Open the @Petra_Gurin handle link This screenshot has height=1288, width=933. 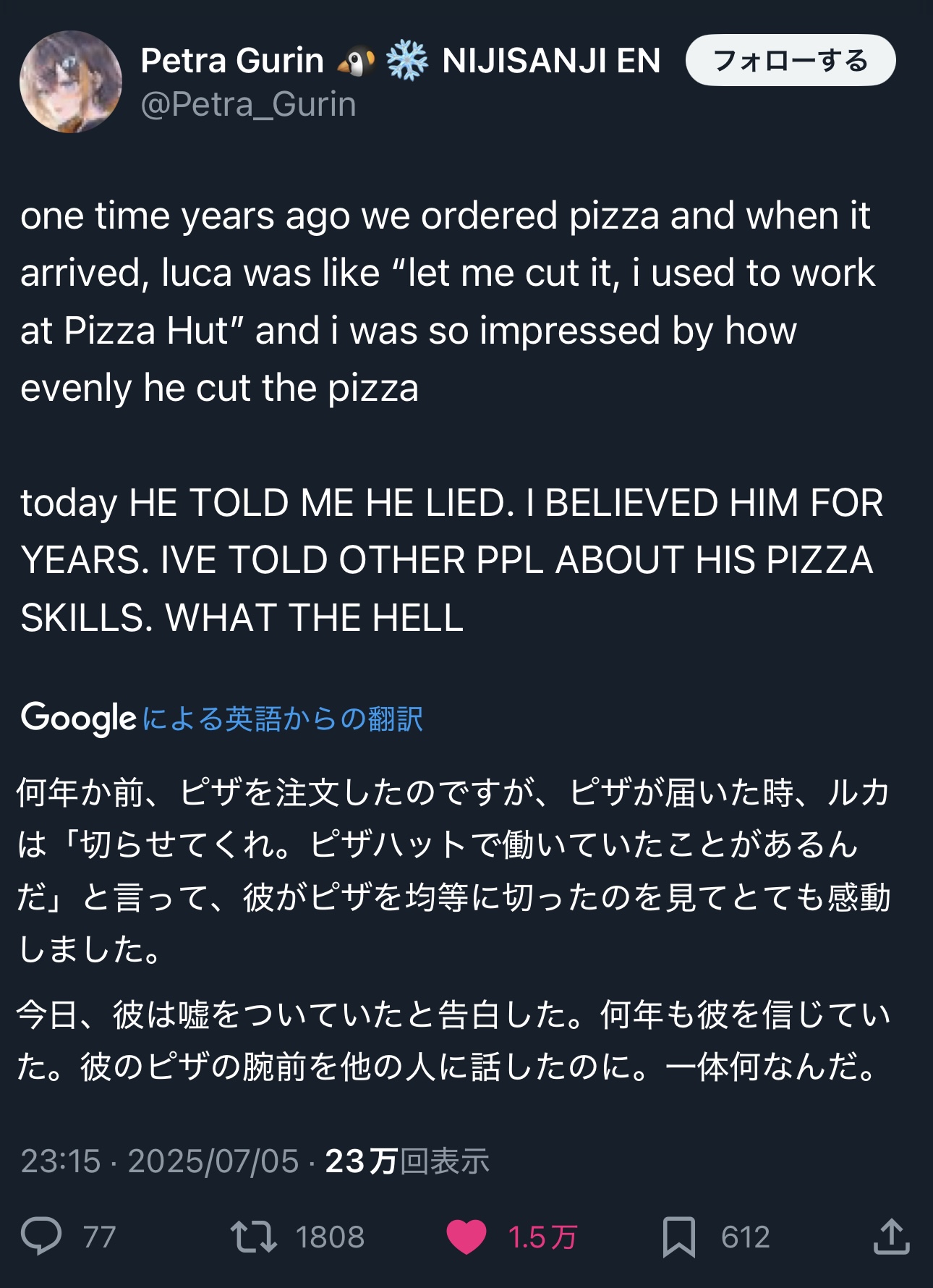248,105
